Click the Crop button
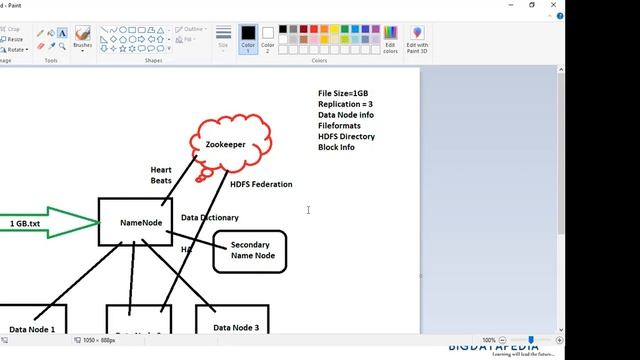Image resolution: width=640 pixels, height=360 pixels. pos(10,29)
